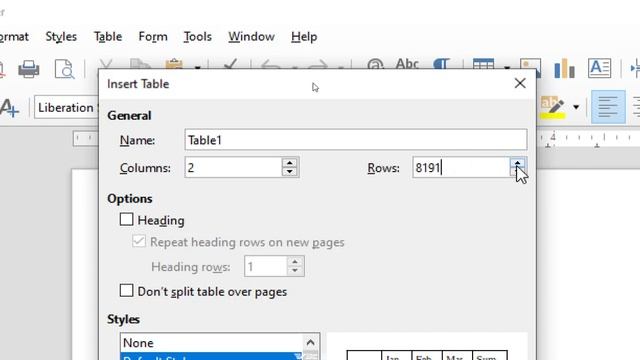The image size is (640, 360).
Task: Click the Align Left icon
Action: tap(608, 107)
